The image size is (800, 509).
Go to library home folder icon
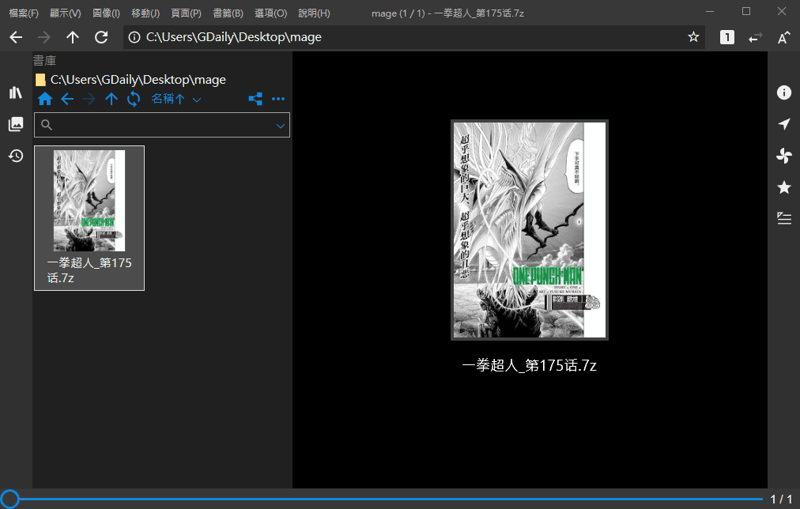[45, 99]
